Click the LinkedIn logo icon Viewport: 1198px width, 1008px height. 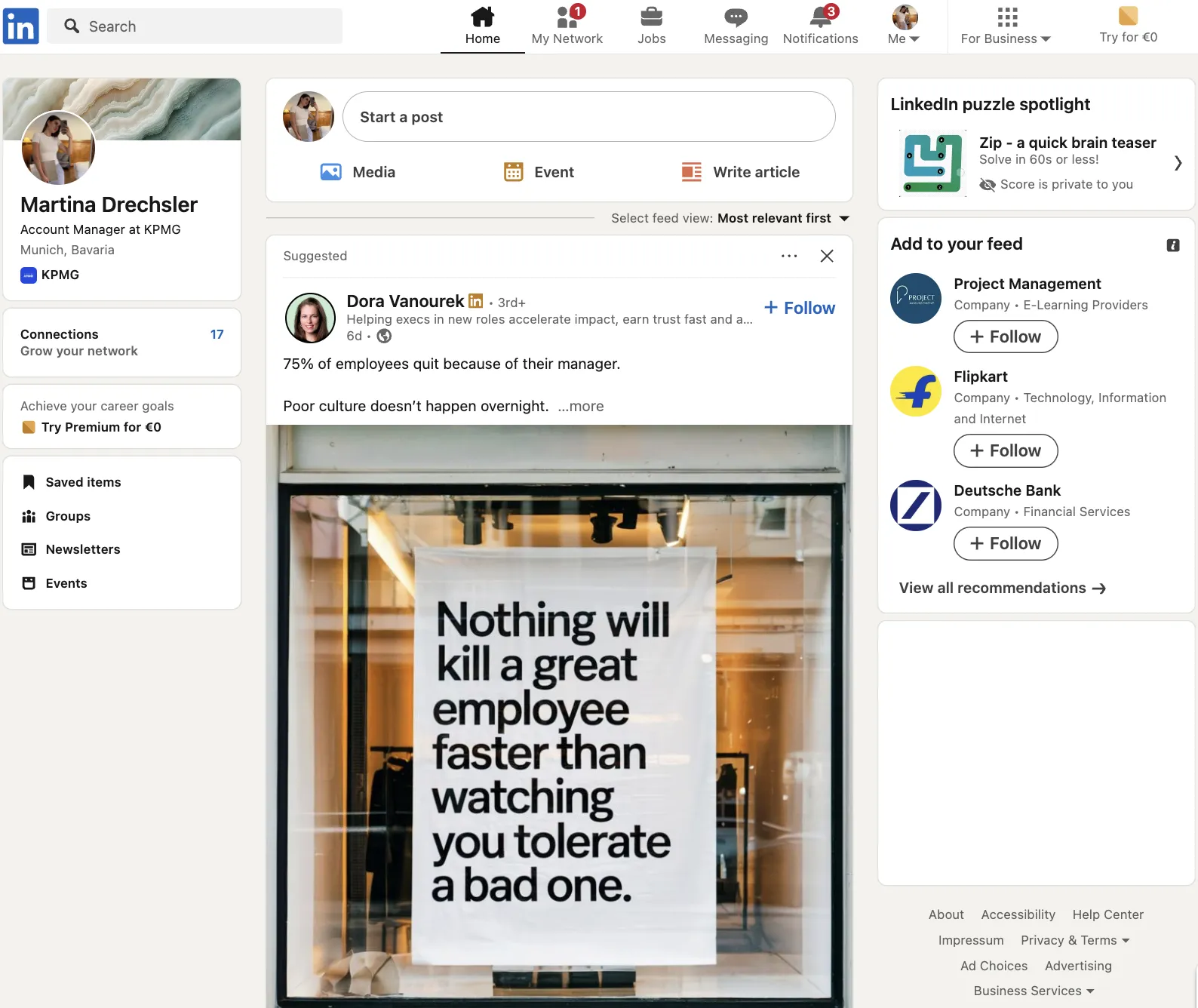pos(20,26)
